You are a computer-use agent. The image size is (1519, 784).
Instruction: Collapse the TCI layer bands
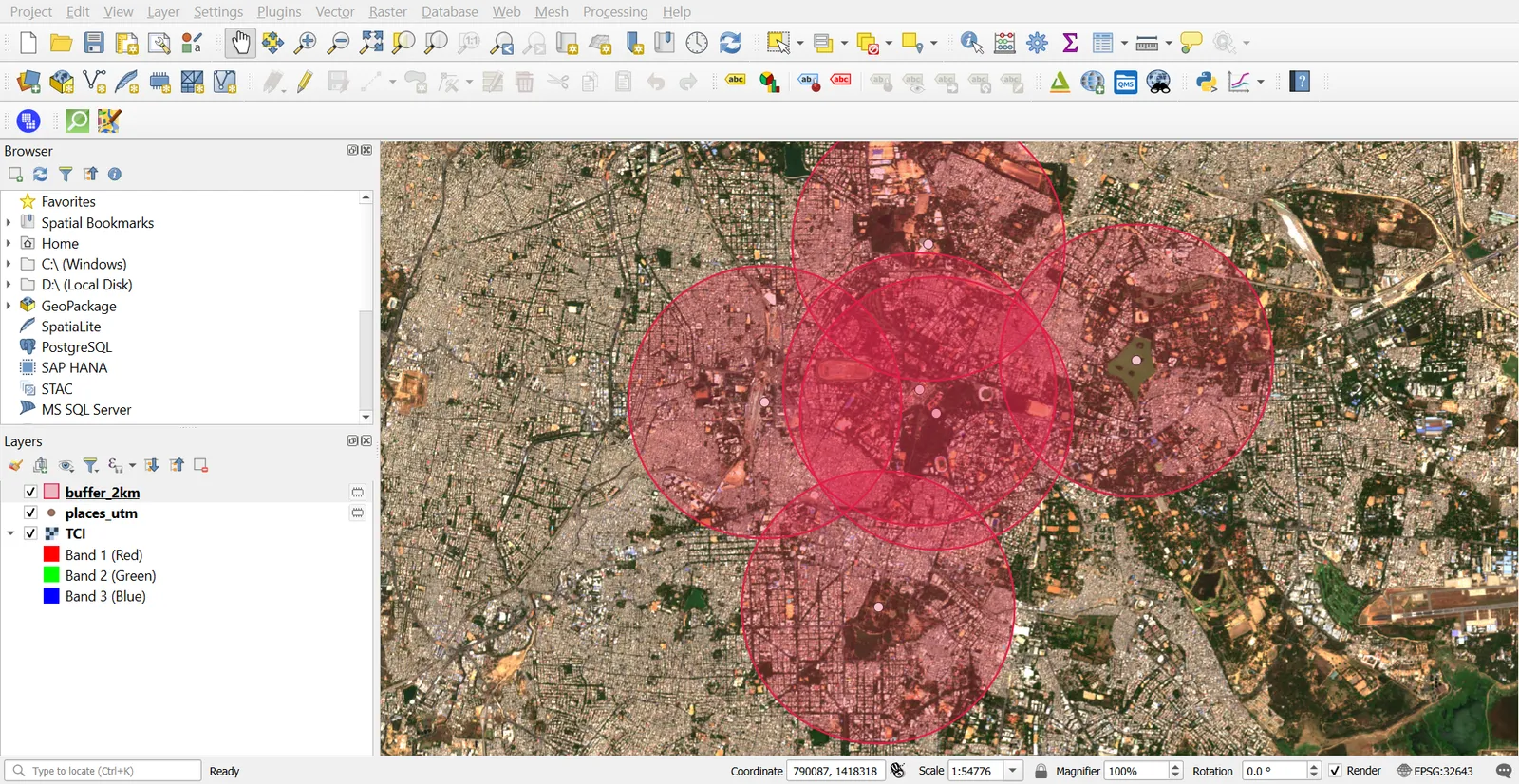point(10,533)
